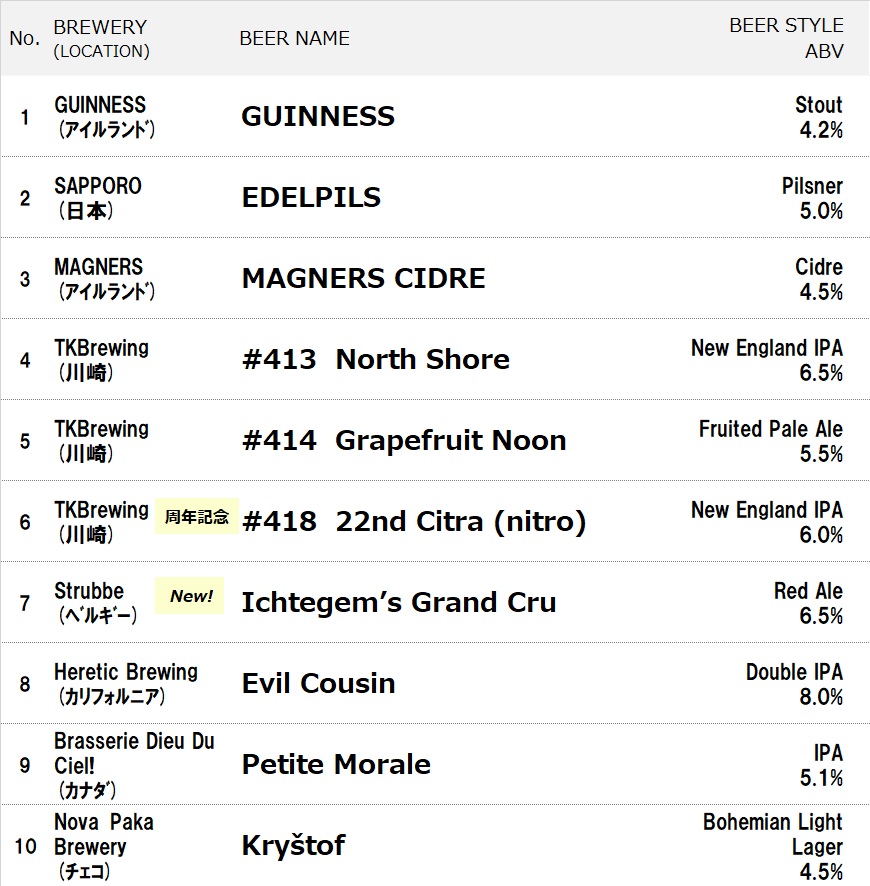Viewport: 870px width, 886px height.
Task: Click the Fruited Pale Ale style label
Action: tap(770, 429)
